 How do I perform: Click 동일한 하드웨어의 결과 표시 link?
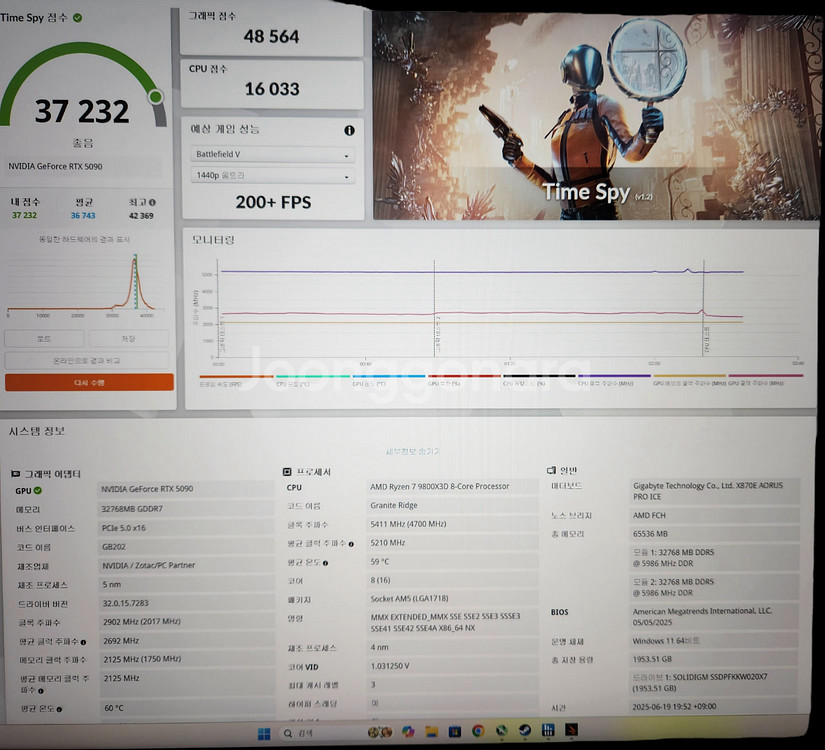point(84,239)
